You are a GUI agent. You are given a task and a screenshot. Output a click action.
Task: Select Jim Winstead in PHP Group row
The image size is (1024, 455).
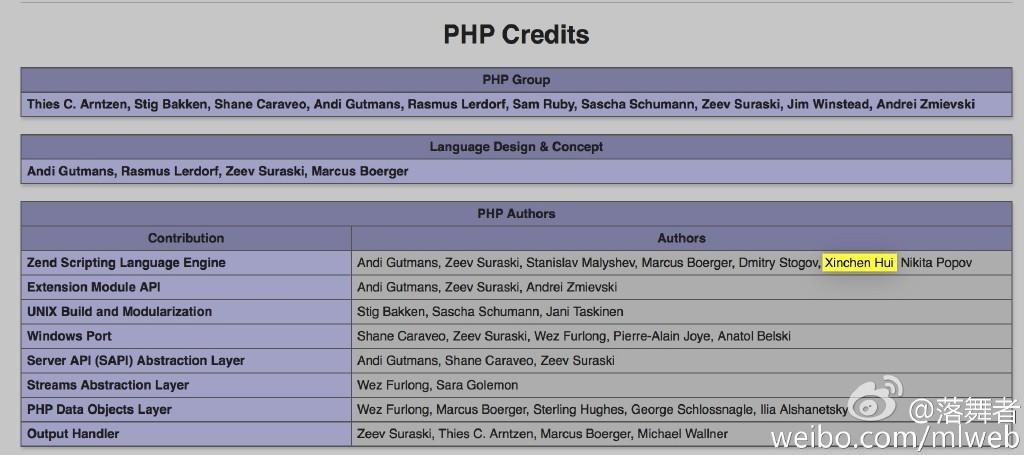(827, 104)
